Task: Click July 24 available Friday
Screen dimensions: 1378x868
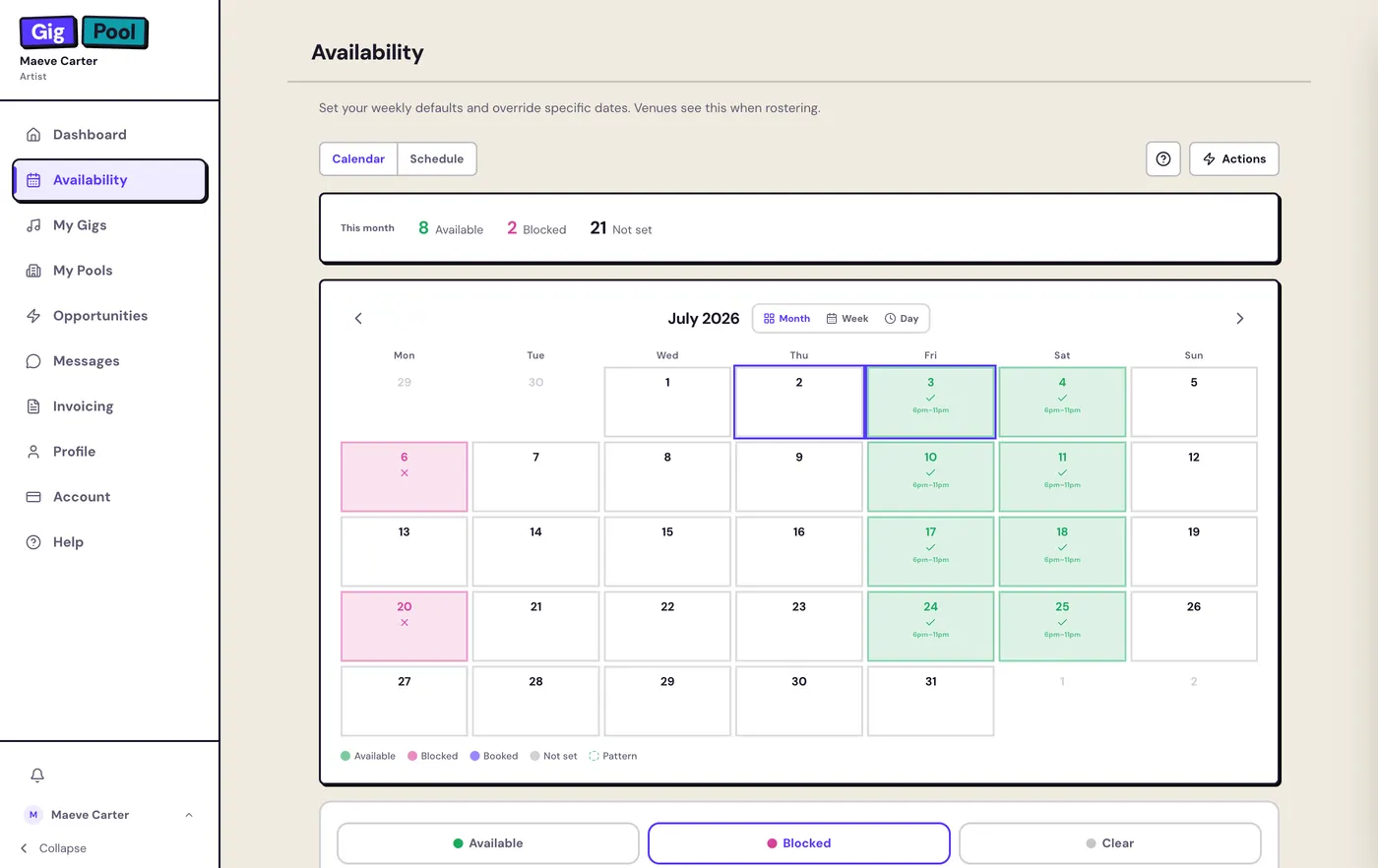Action: [x=931, y=626]
